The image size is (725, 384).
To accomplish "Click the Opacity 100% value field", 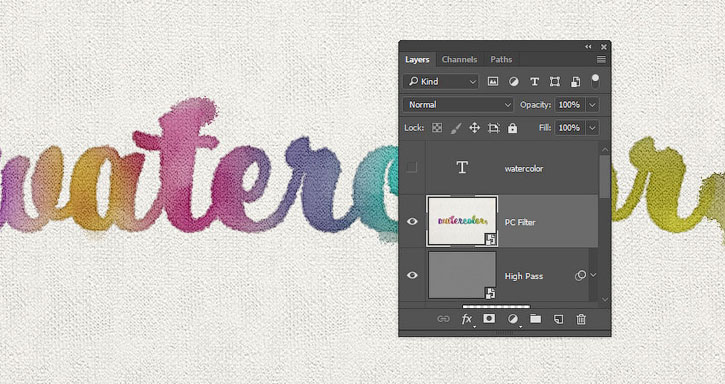I will coord(570,105).
